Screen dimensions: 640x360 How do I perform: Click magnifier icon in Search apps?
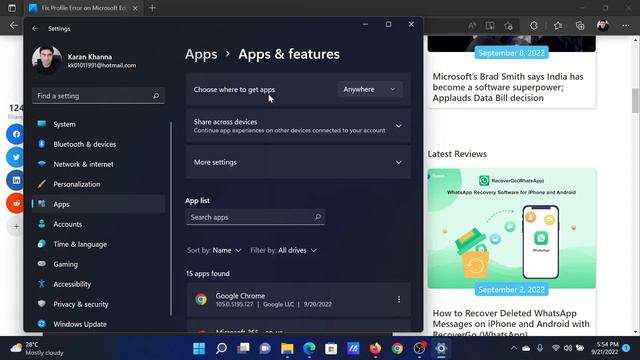pyautogui.click(x=318, y=217)
